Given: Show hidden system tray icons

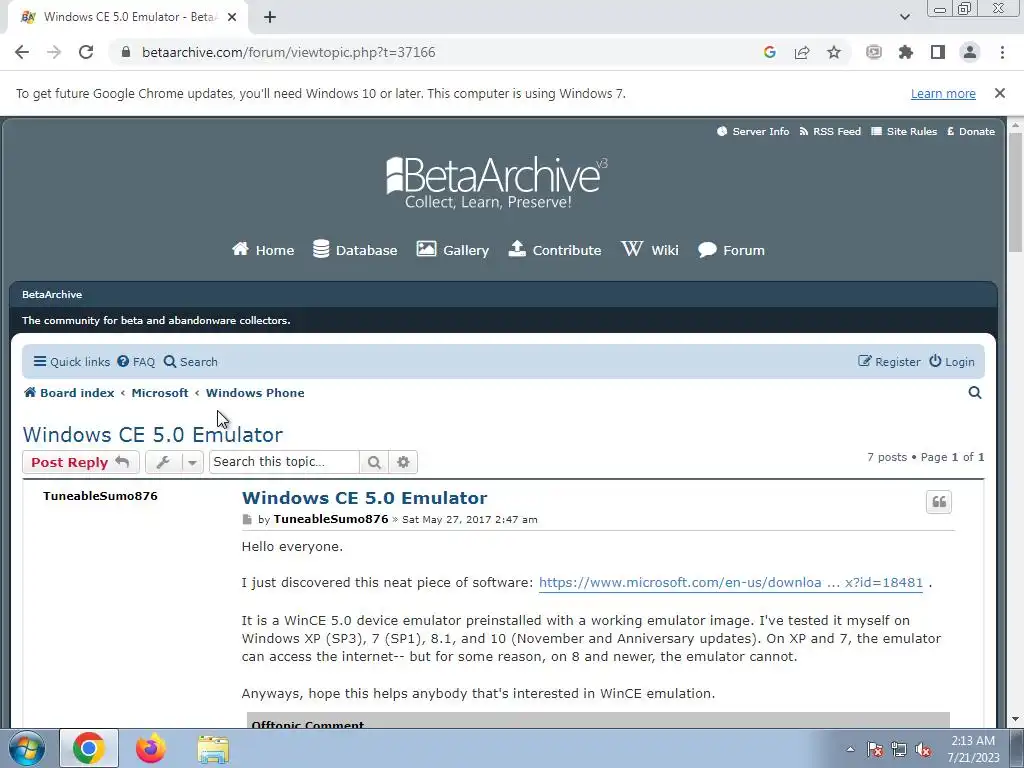Looking at the screenshot, I should point(850,749).
